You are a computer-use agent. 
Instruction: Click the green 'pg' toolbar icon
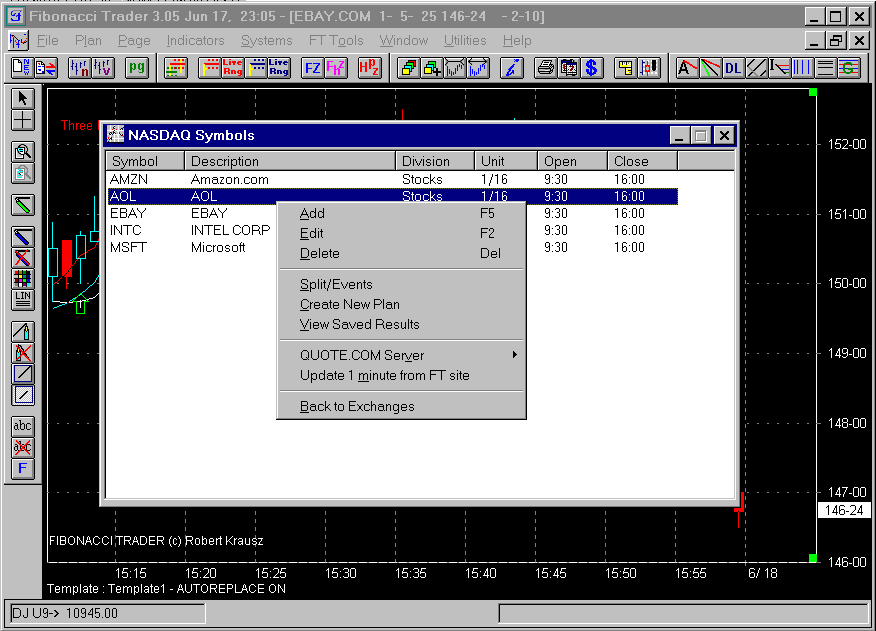point(136,68)
